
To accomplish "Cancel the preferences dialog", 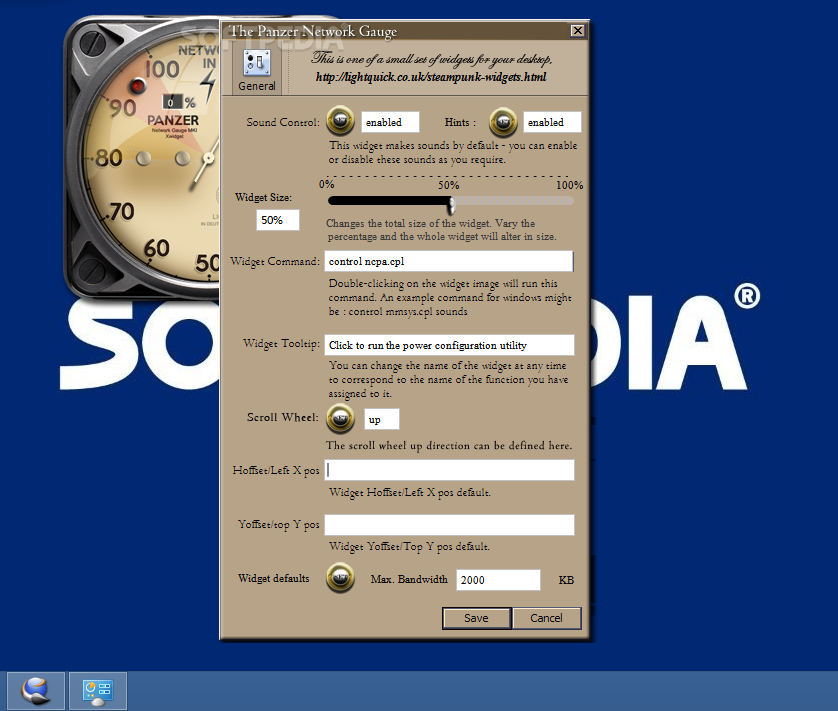I will (546, 618).
